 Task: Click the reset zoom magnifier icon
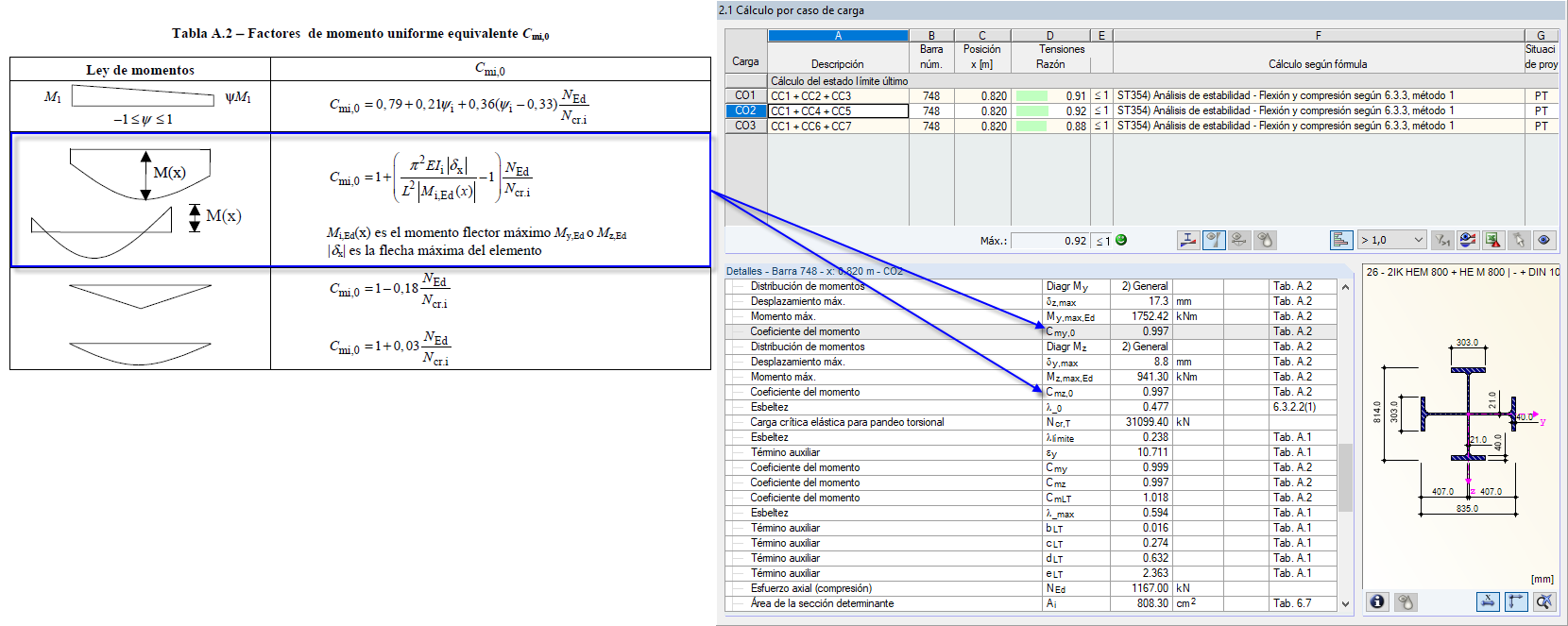pos(1544,601)
